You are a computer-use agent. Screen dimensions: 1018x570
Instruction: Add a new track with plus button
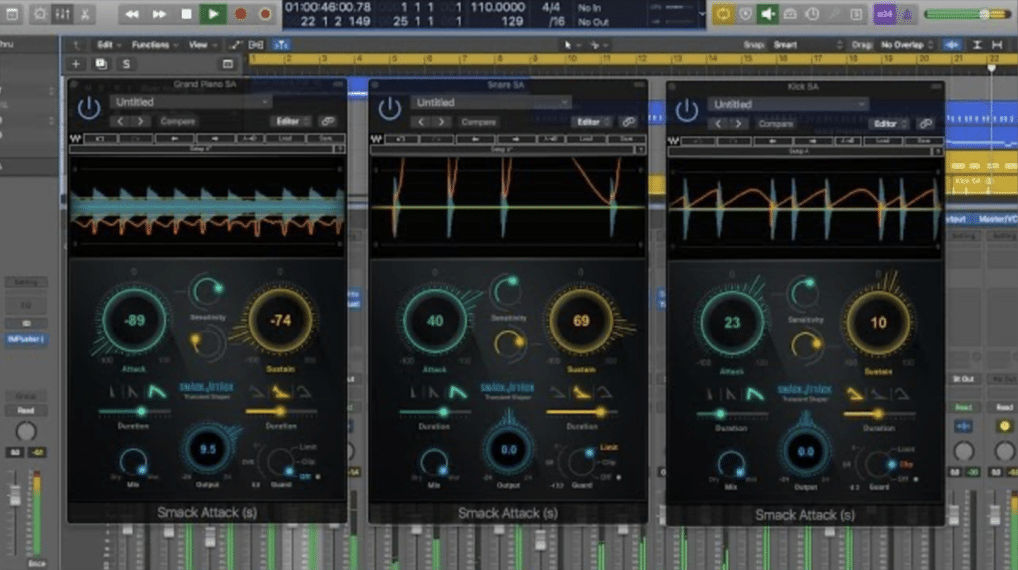75,64
